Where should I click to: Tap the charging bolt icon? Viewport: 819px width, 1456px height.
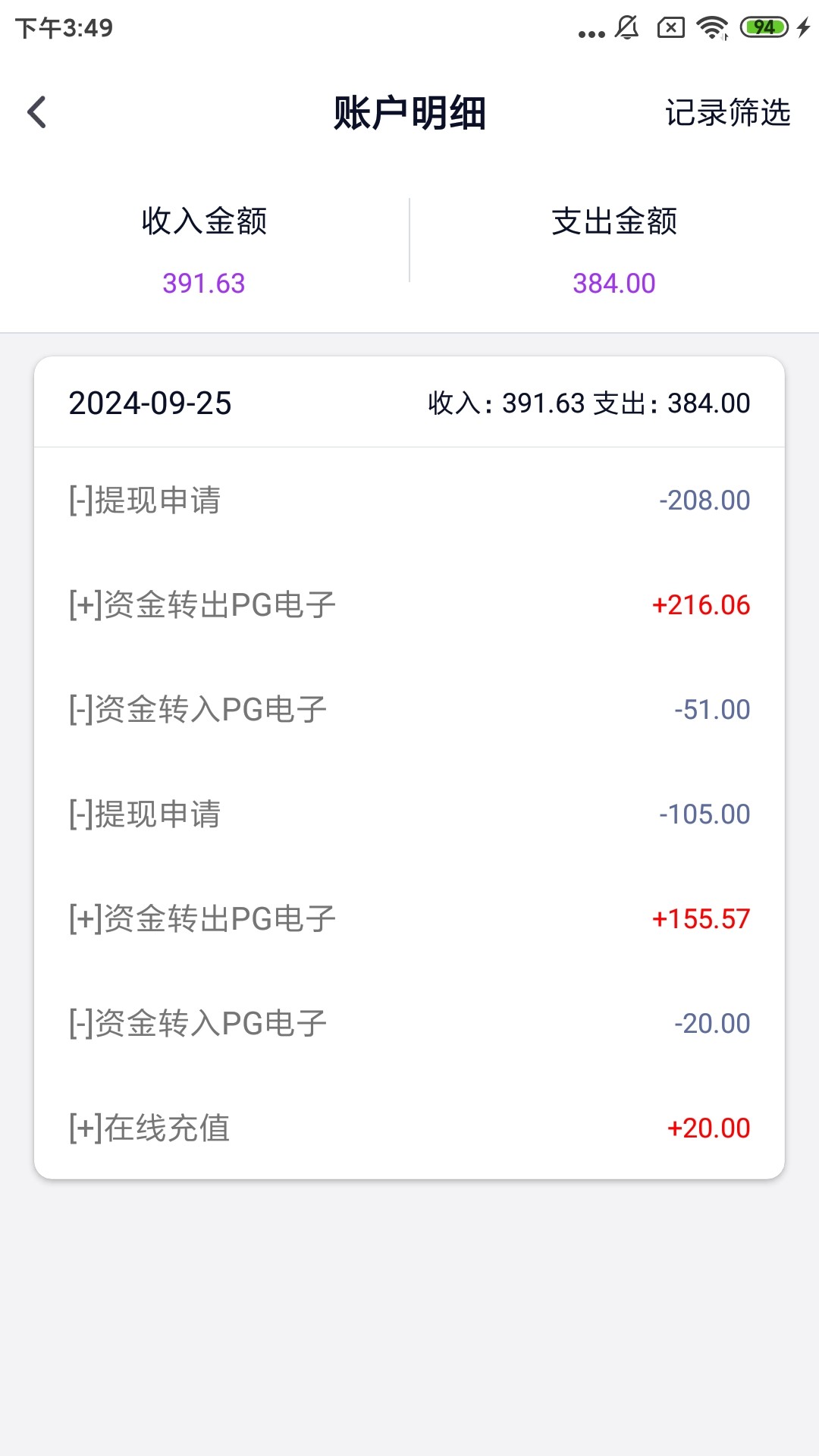[804, 28]
